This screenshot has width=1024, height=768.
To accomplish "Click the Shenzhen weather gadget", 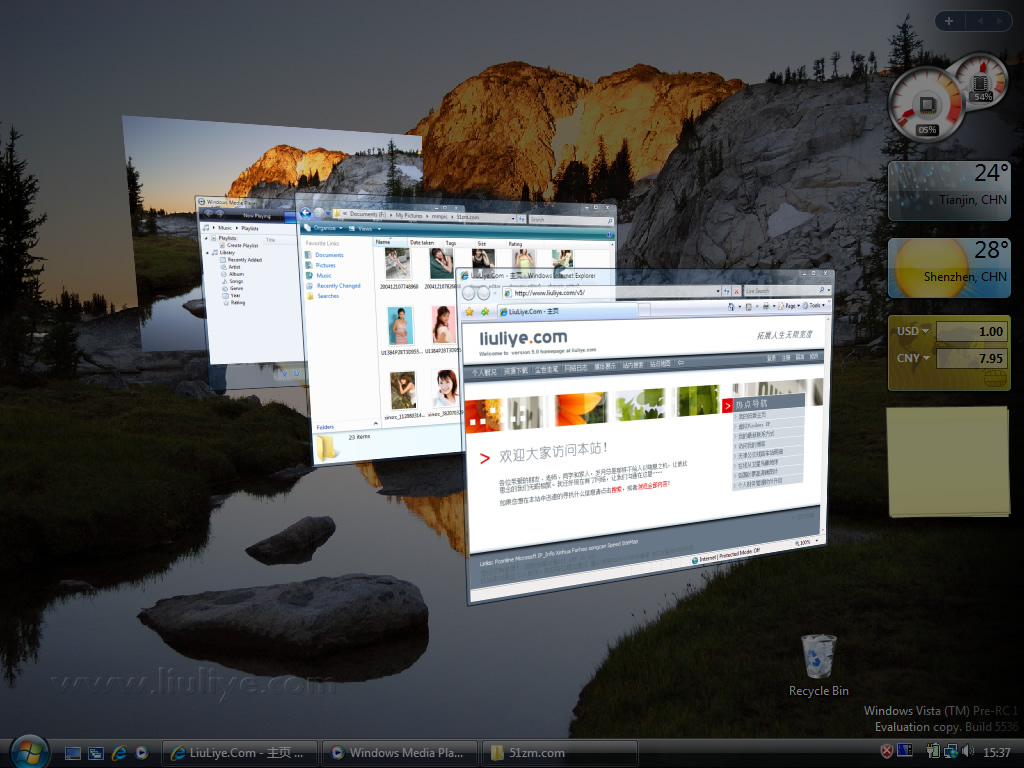I will 949,268.
